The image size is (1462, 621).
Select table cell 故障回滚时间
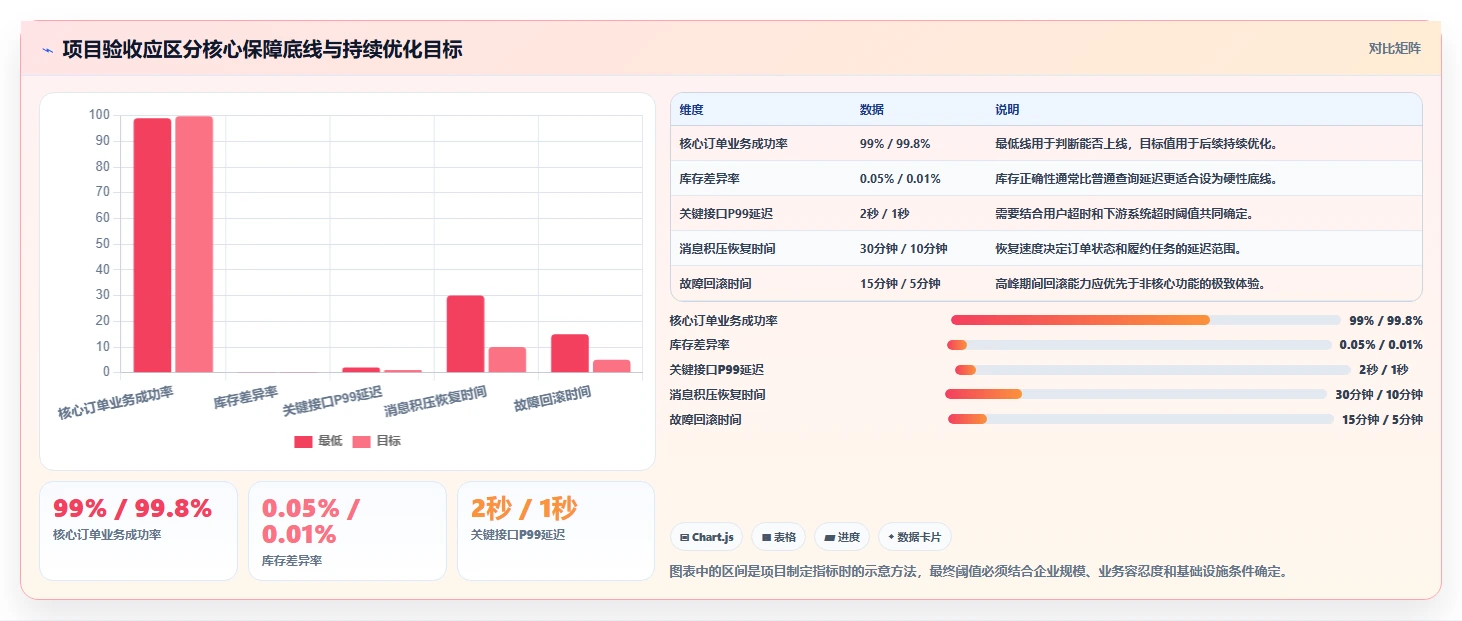(715, 284)
